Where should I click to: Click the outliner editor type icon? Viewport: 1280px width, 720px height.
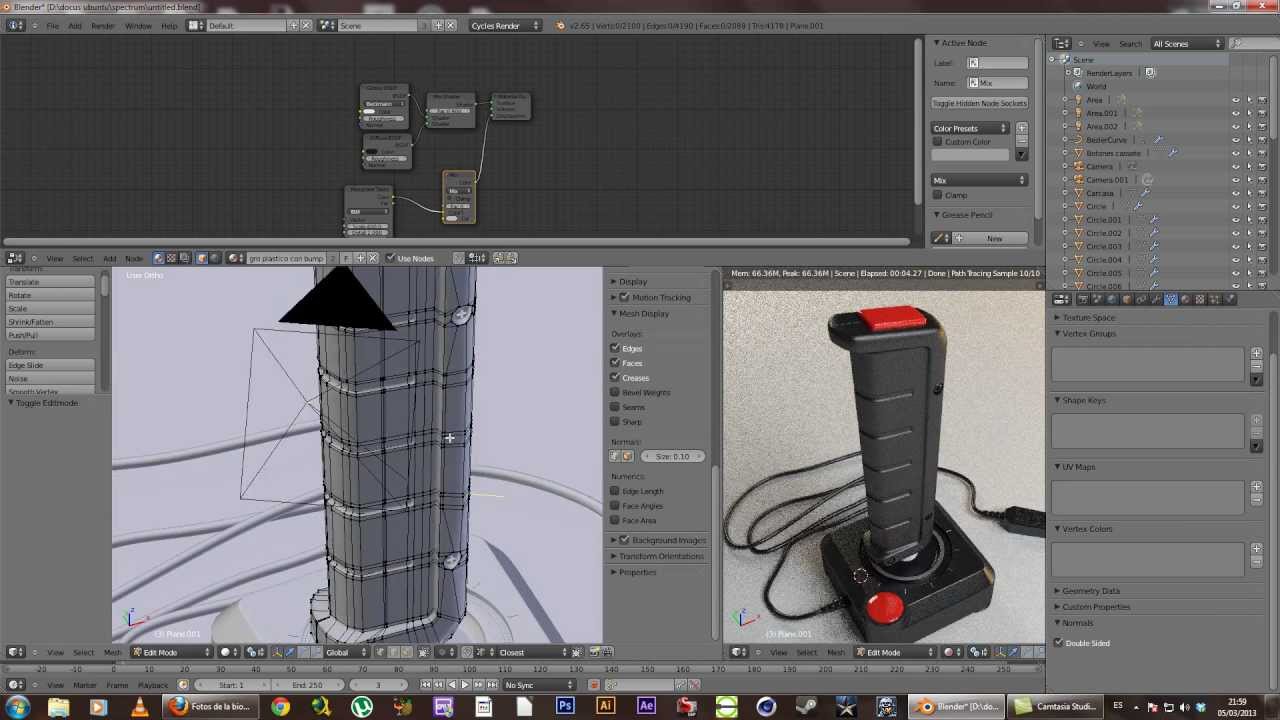tap(1062, 44)
